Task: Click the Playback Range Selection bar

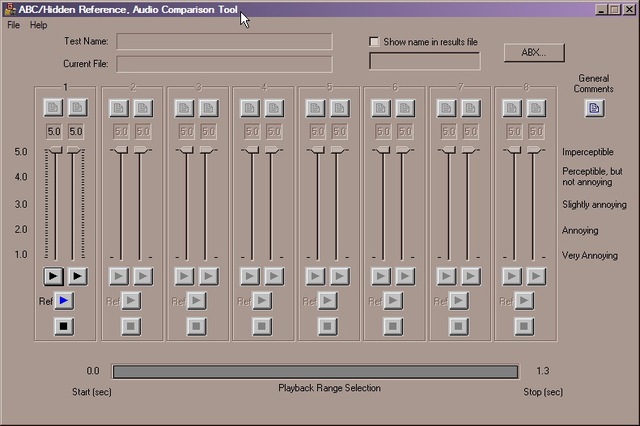Action: tap(315, 371)
